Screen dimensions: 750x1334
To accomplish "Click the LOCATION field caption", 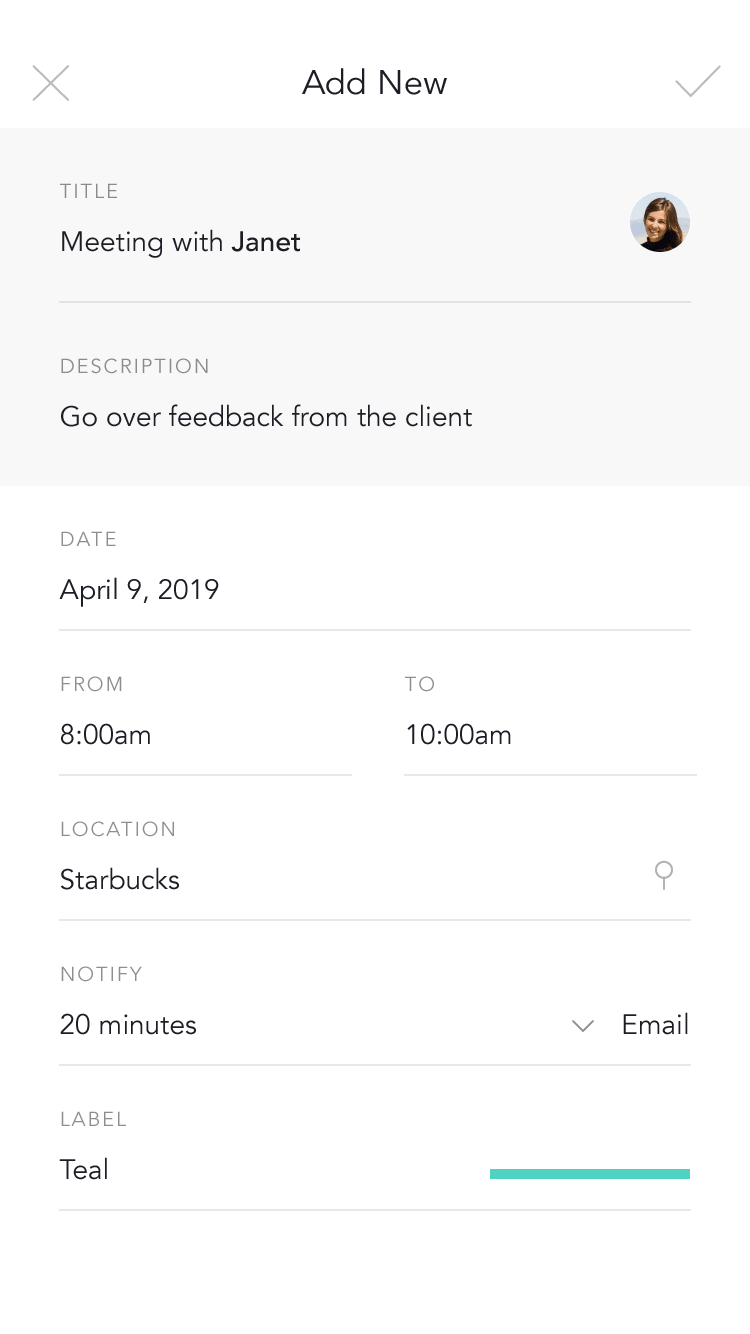I will point(118,829).
